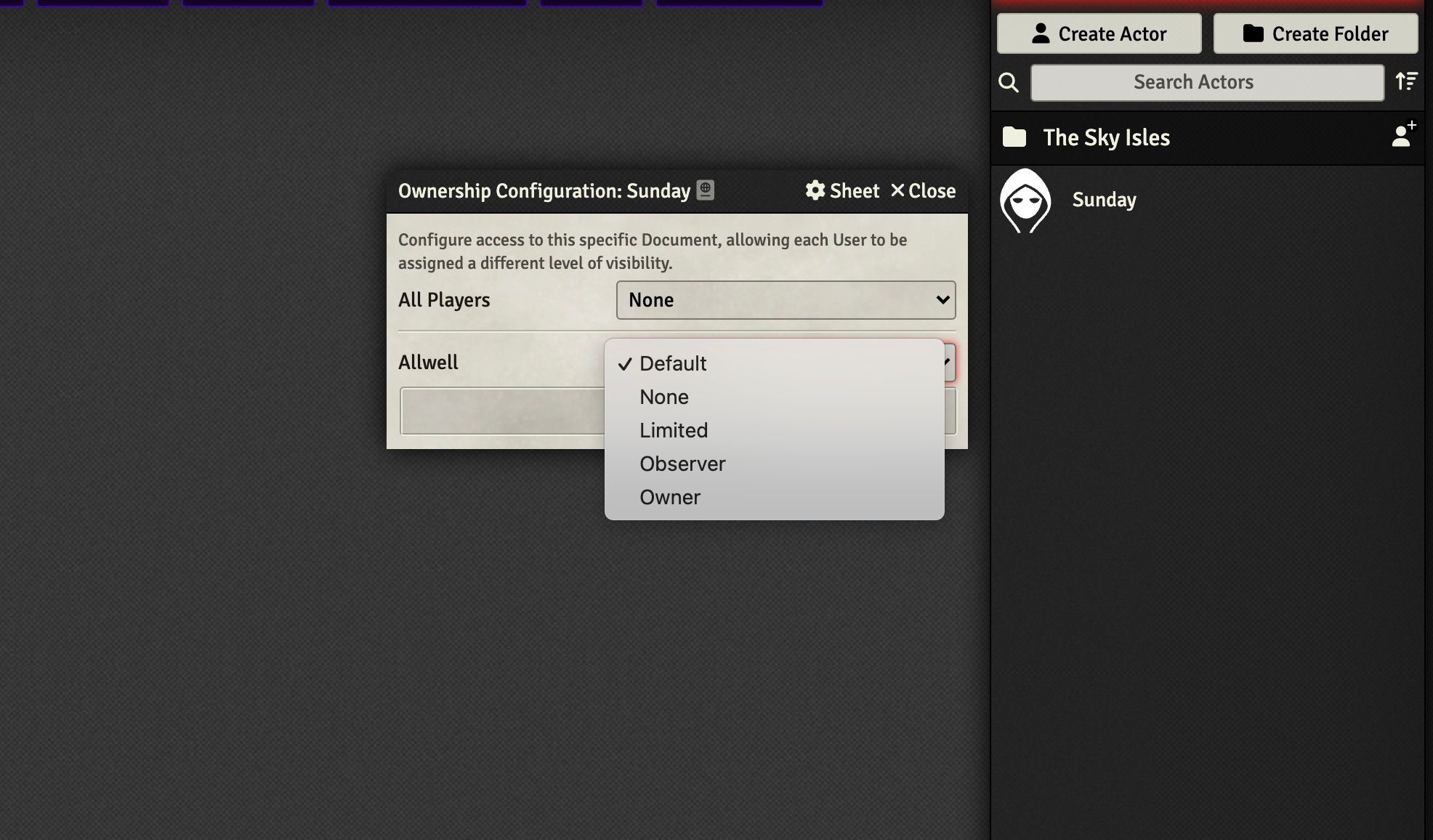Click the document ID passport icon

tap(705, 190)
